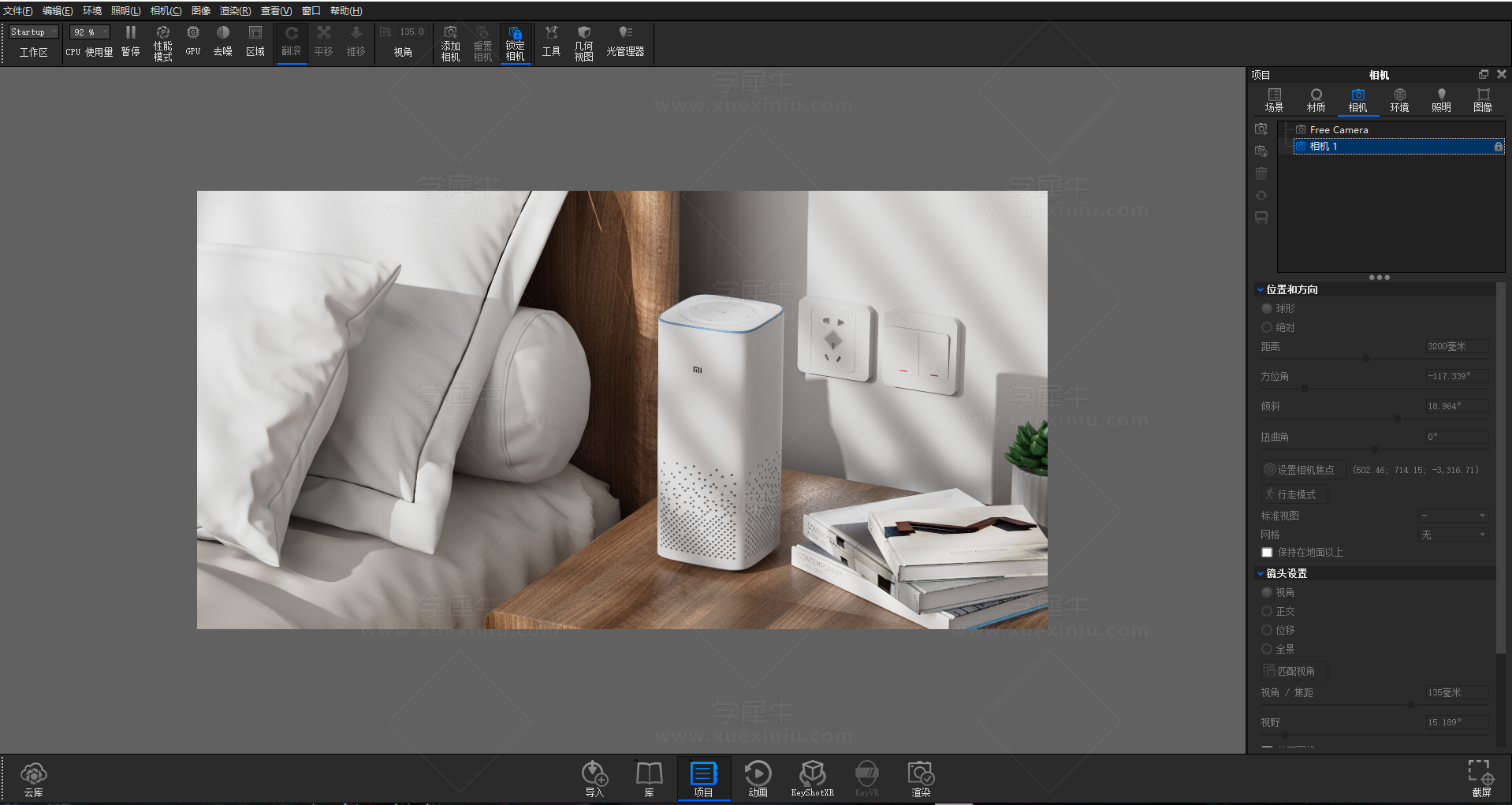The width and height of the screenshot is (1512, 805).
Task: Click 匹配视角 match perspective button
Action: [x=1294, y=671]
